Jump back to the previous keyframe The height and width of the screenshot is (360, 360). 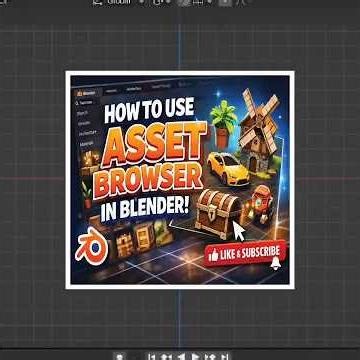point(166,357)
